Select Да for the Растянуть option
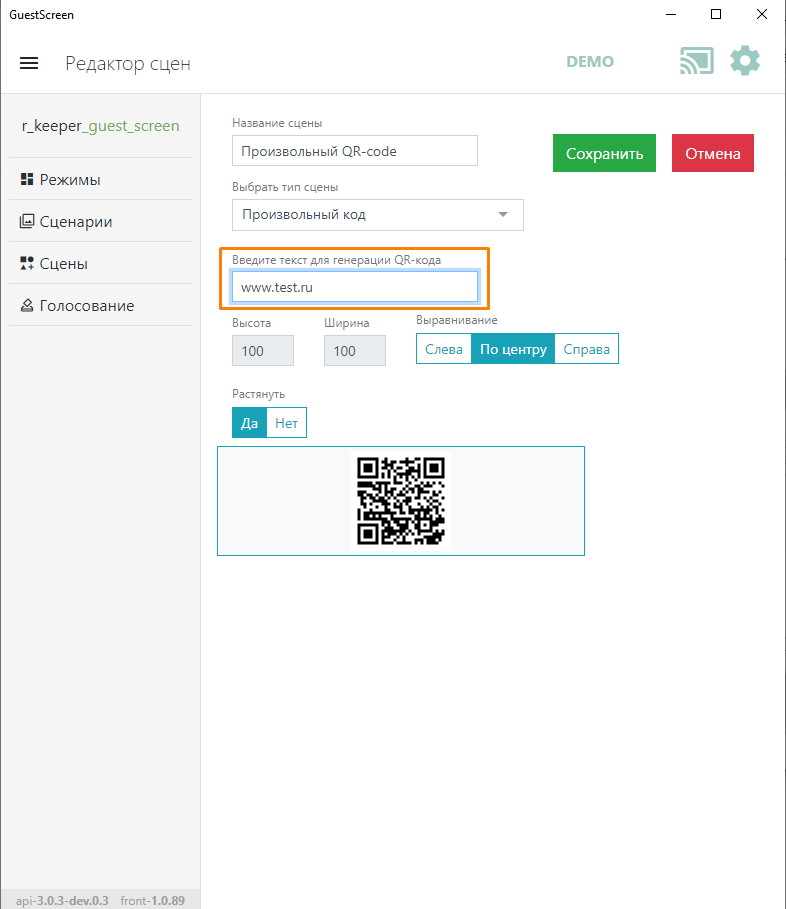This screenshot has width=786, height=909. [249, 423]
